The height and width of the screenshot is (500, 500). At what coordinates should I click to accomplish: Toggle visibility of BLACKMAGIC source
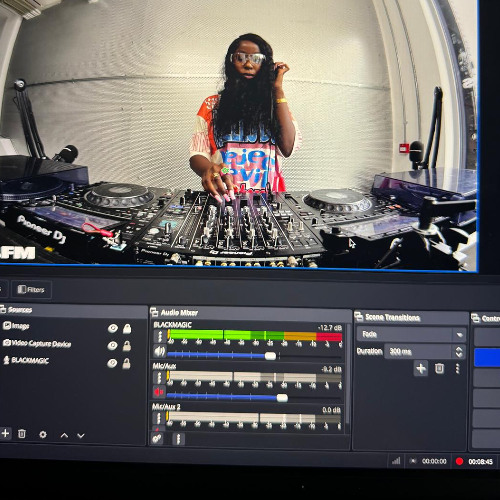[x=112, y=363]
